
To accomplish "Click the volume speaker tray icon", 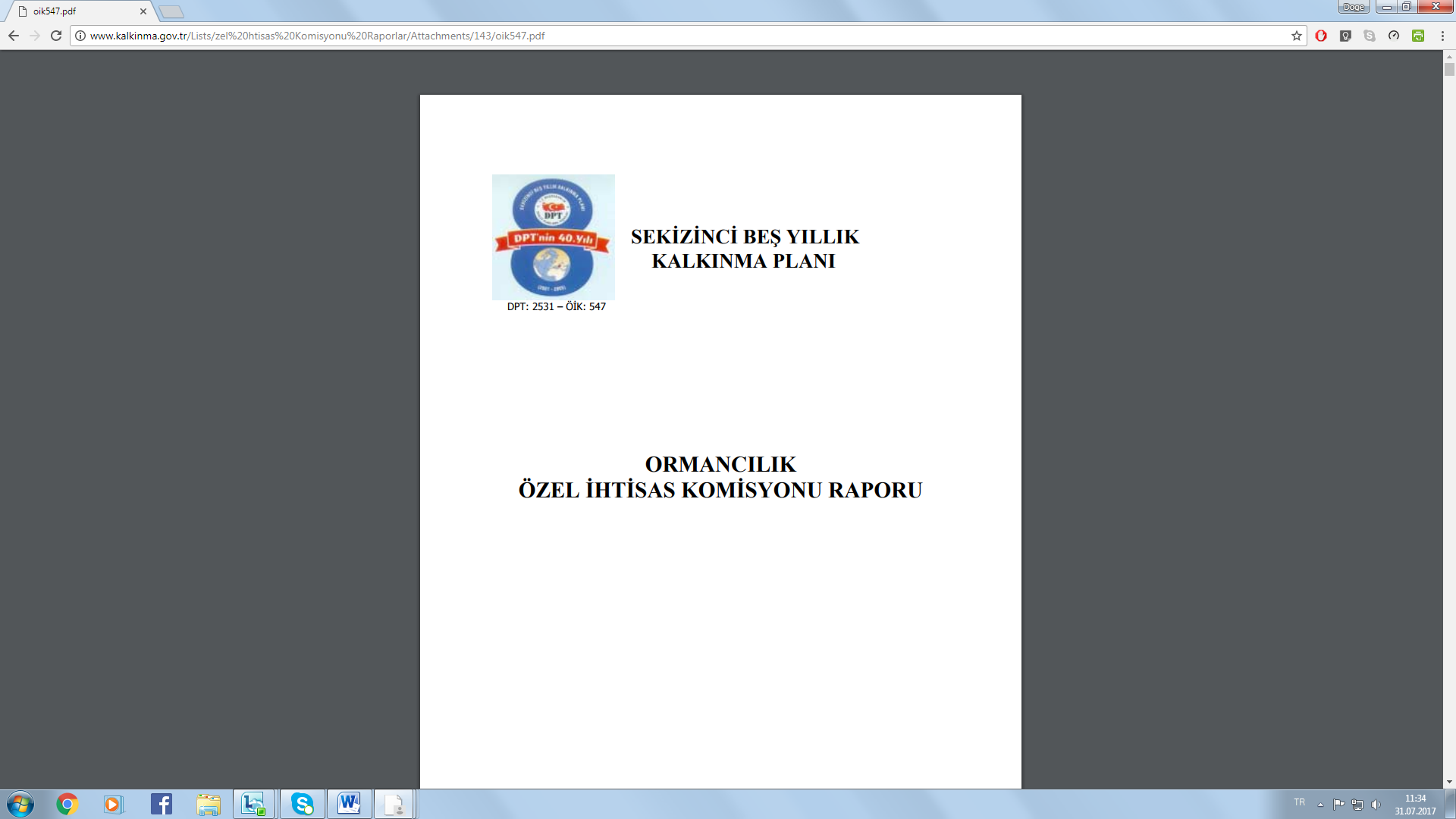I will pos(1376,805).
